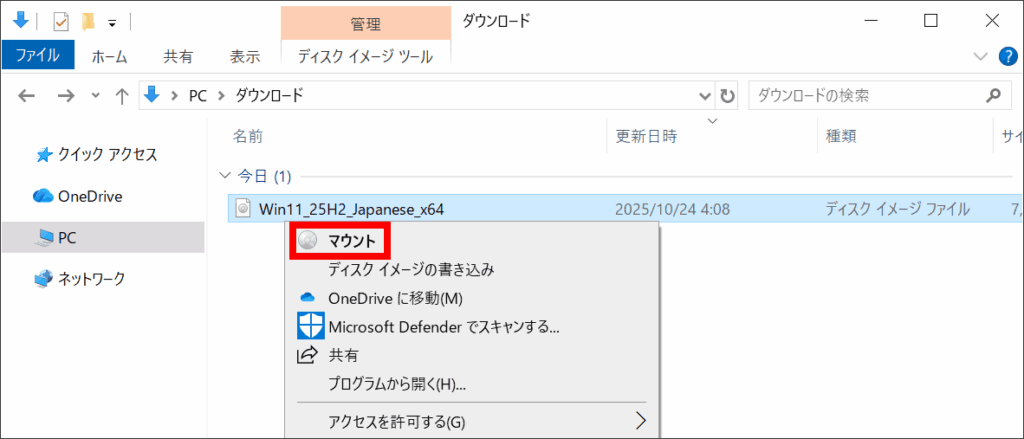The image size is (1024, 439).
Task: Select ディスク イメージの書き込み menu entry
Action: (x=411, y=269)
